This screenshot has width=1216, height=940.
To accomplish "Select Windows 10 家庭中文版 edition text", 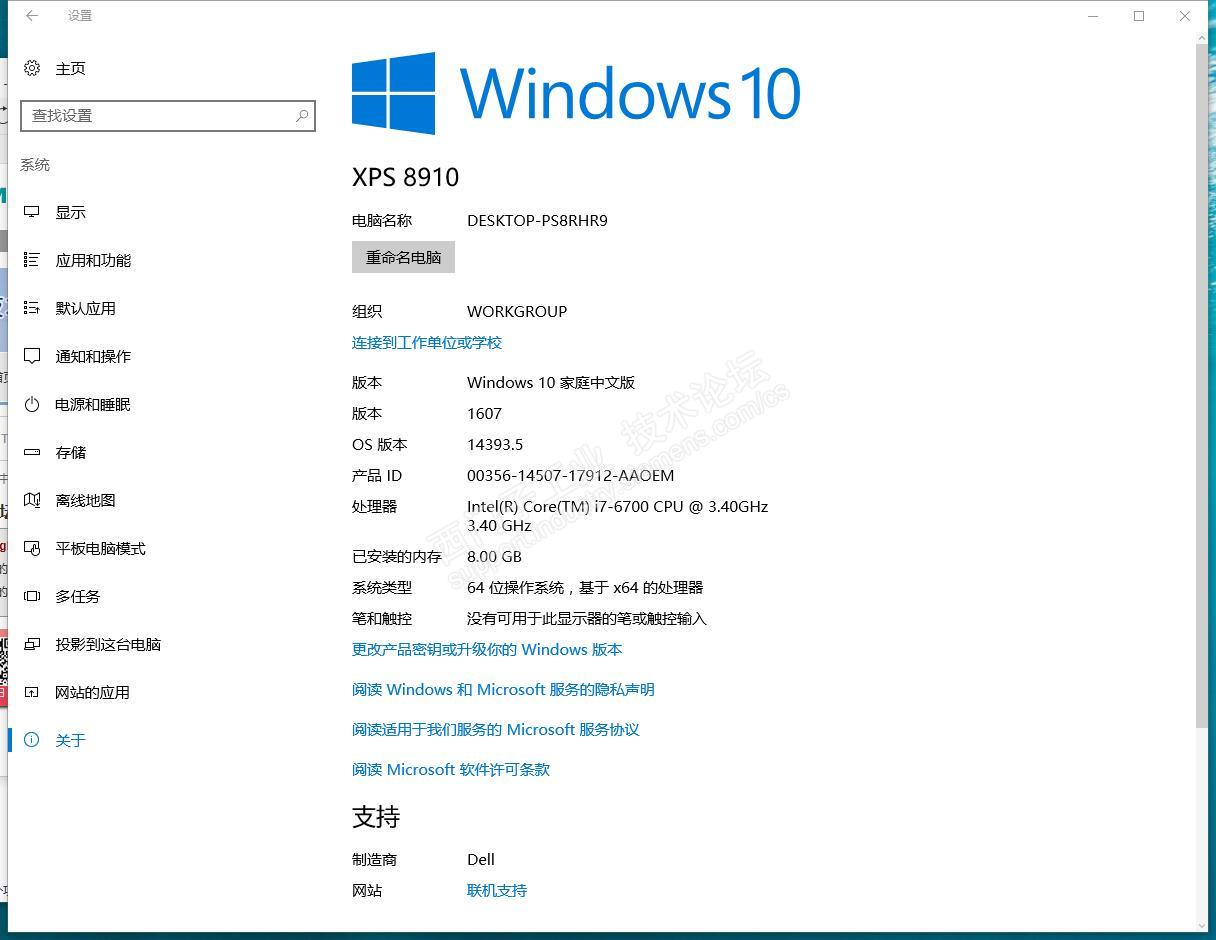I will [x=551, y=382].
